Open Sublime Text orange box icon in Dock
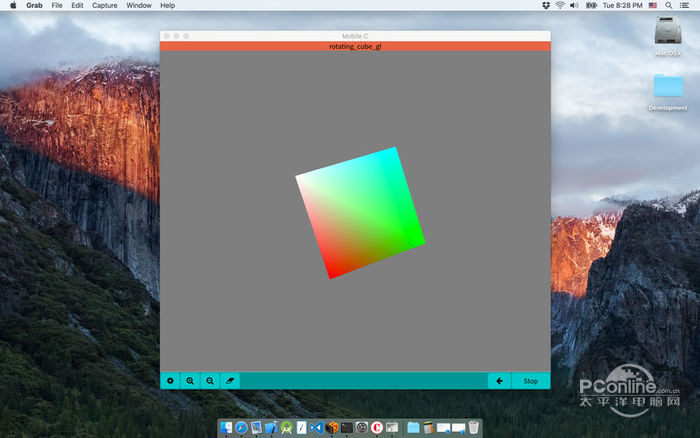 coord(332,428)
